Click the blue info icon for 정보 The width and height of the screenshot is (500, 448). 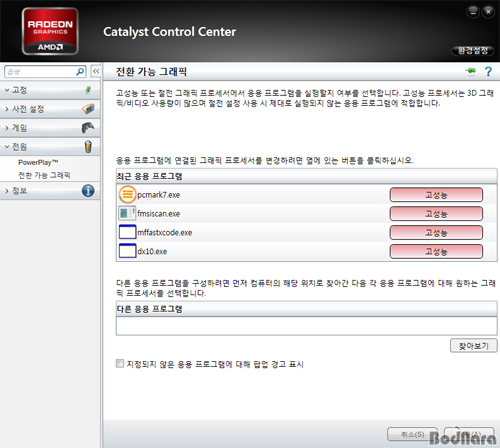click(88, 191)
